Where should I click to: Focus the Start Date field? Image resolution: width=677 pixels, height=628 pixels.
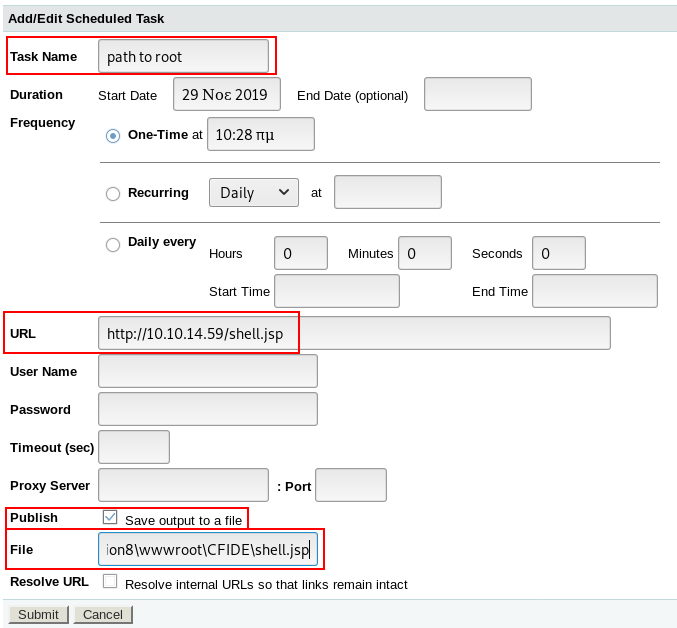227,94
